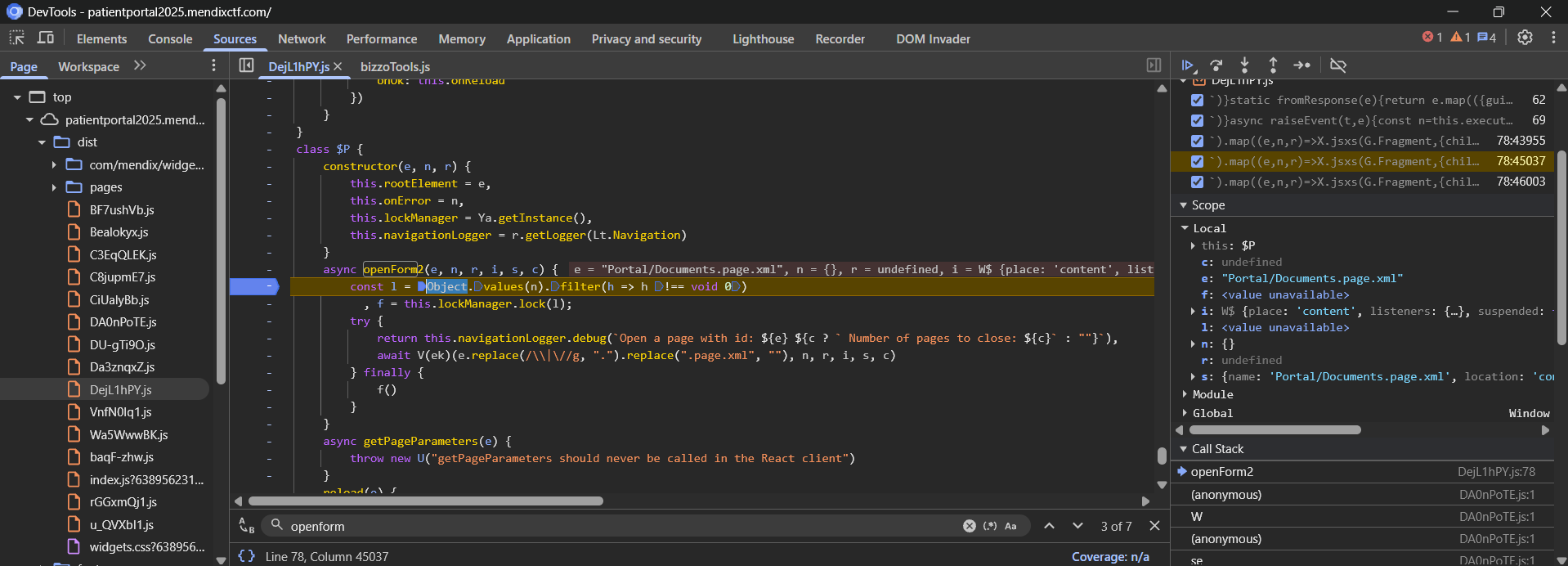Open the DevTools three-dot customize menu
This screenshot has width=1568, height=566.
(1553, 38)
